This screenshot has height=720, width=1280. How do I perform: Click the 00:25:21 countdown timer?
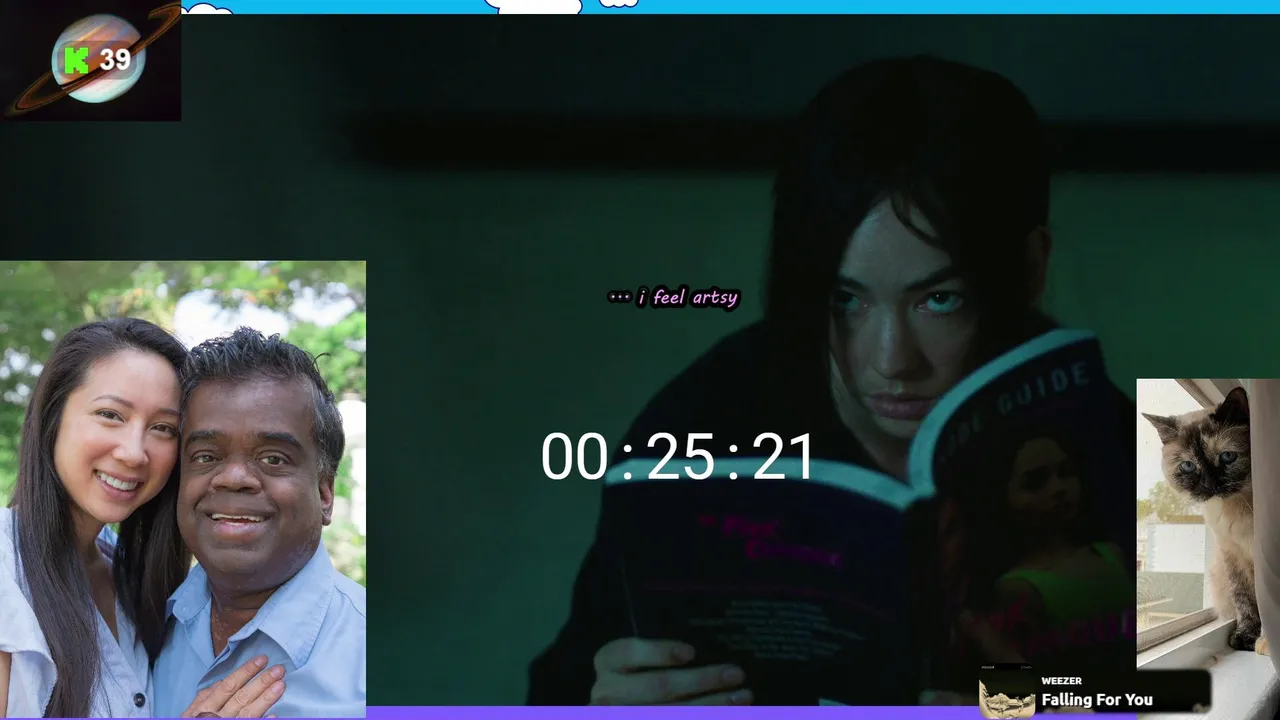[x=678, y=457]
